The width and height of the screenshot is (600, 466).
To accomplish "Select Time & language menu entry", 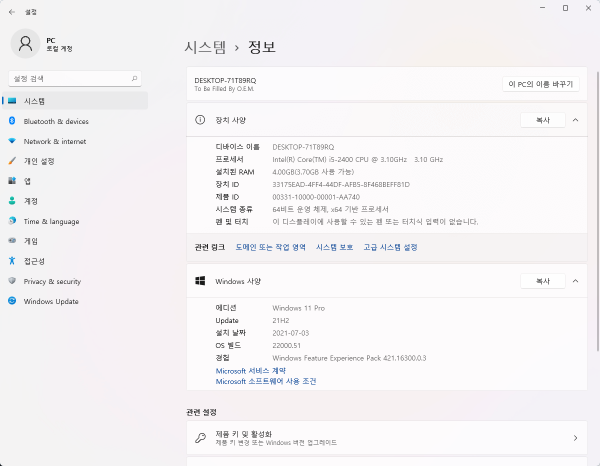I will pos(75,221).
